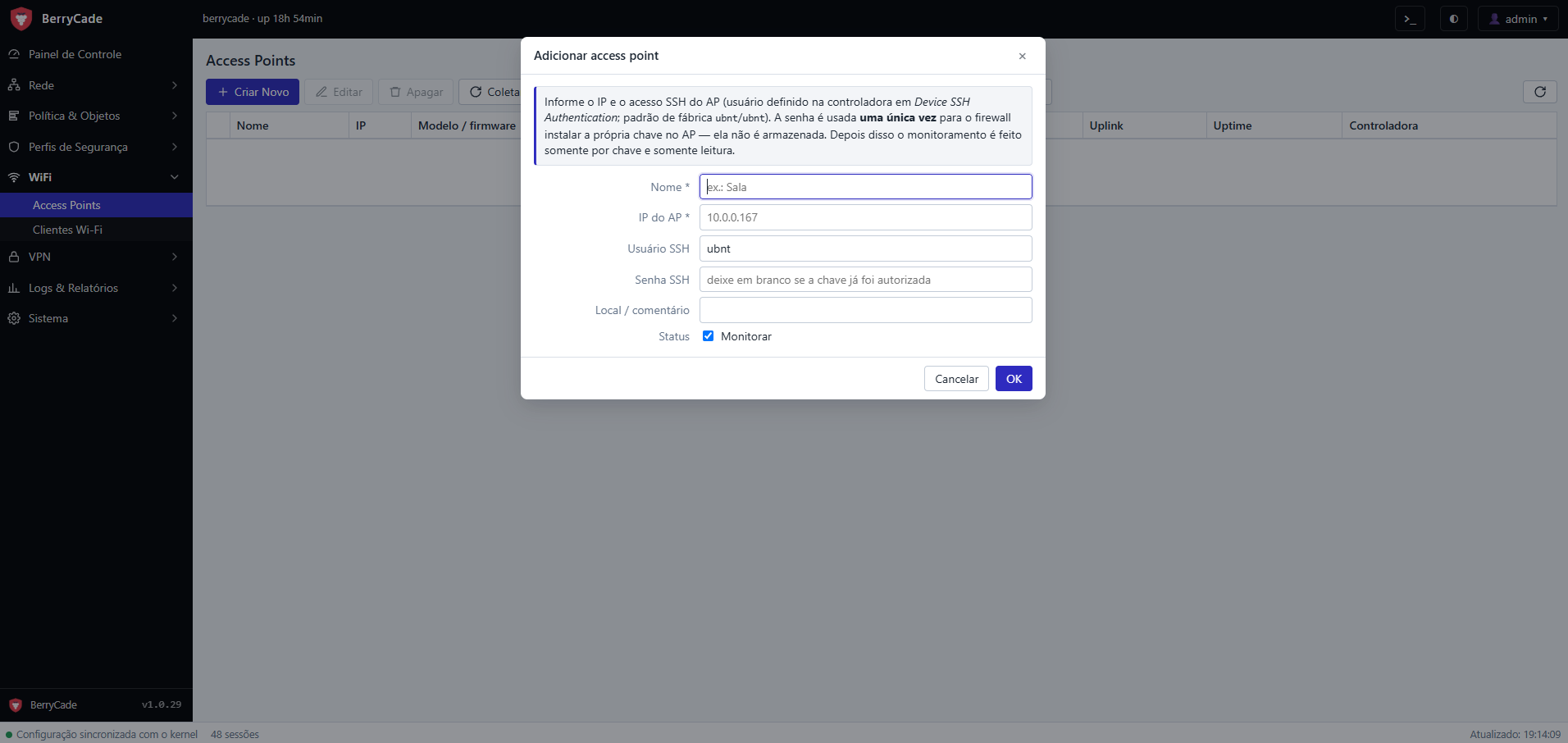Viewport: 1568px width, 743px height.
Task: Focus the Local / comentário field
Action: tap(865, 310)
